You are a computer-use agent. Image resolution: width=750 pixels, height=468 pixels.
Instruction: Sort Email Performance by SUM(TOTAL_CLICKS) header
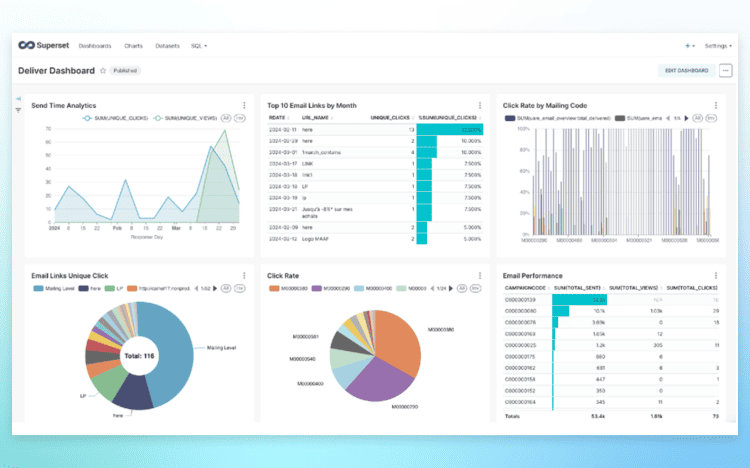coord(692,288)
